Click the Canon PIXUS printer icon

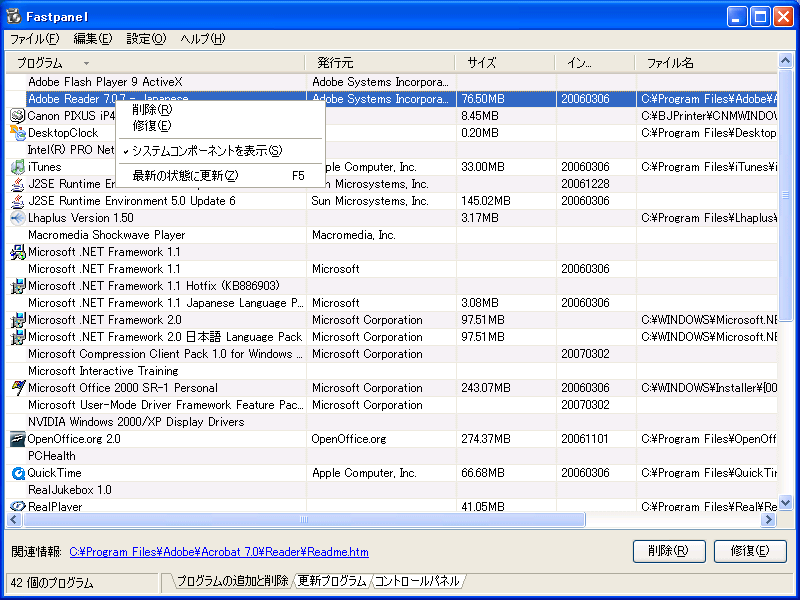point(17,116)
